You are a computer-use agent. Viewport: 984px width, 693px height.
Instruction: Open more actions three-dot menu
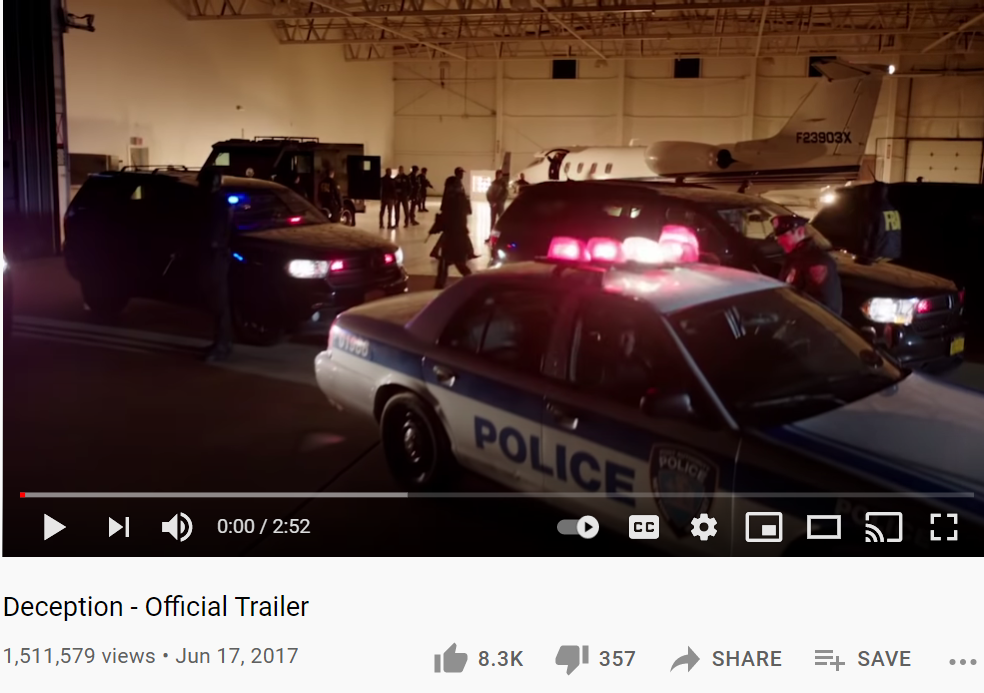963,662
